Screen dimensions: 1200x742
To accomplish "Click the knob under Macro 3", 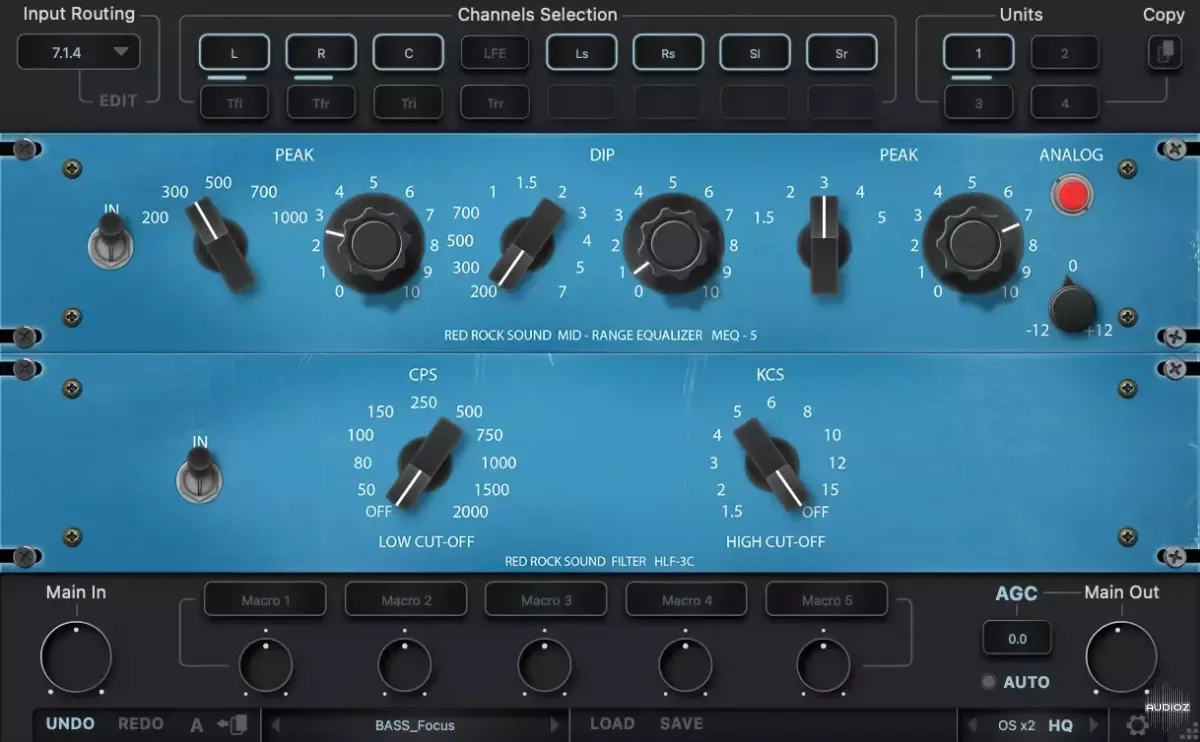I will (x=545, y=665).
